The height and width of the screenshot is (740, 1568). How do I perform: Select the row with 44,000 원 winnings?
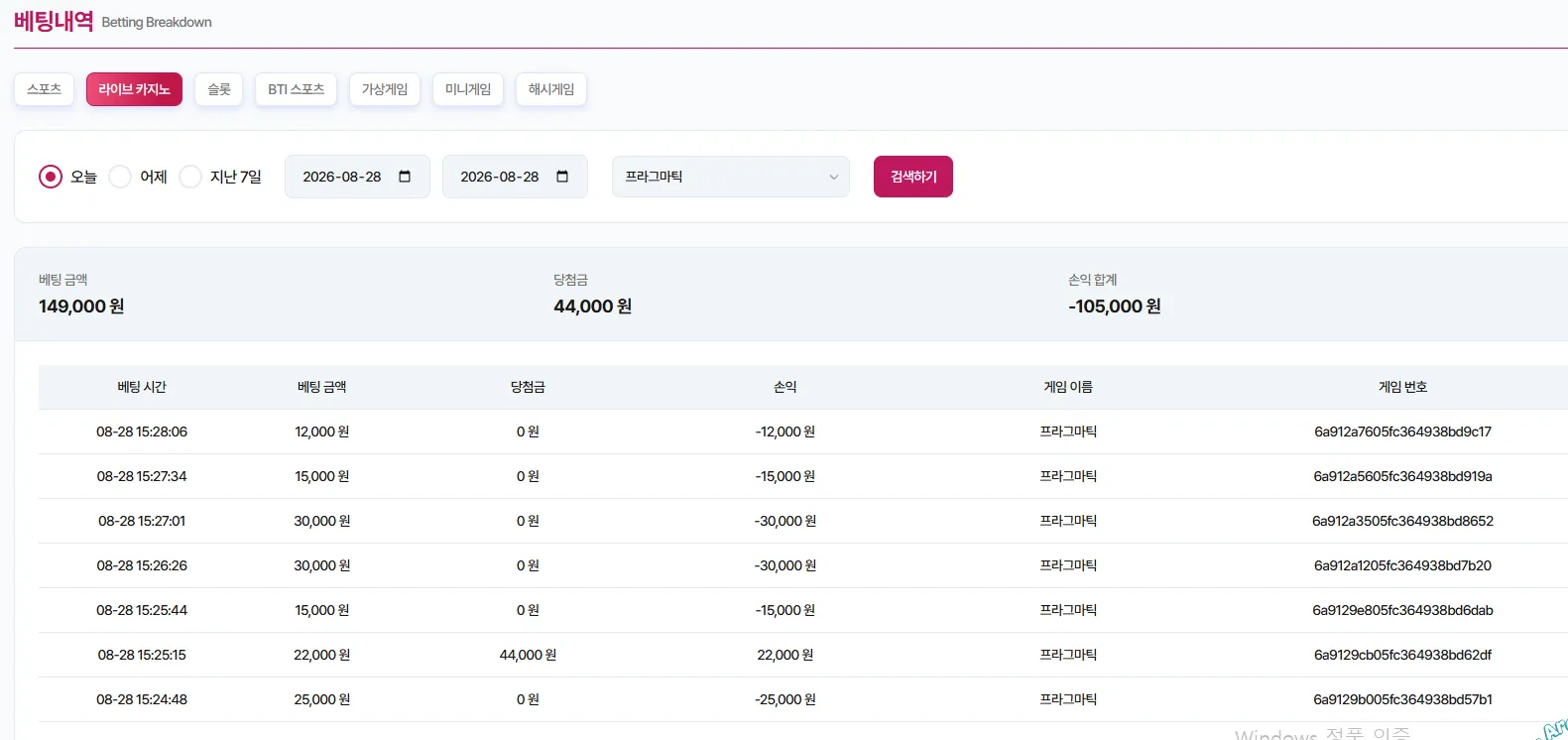[803, 655]
